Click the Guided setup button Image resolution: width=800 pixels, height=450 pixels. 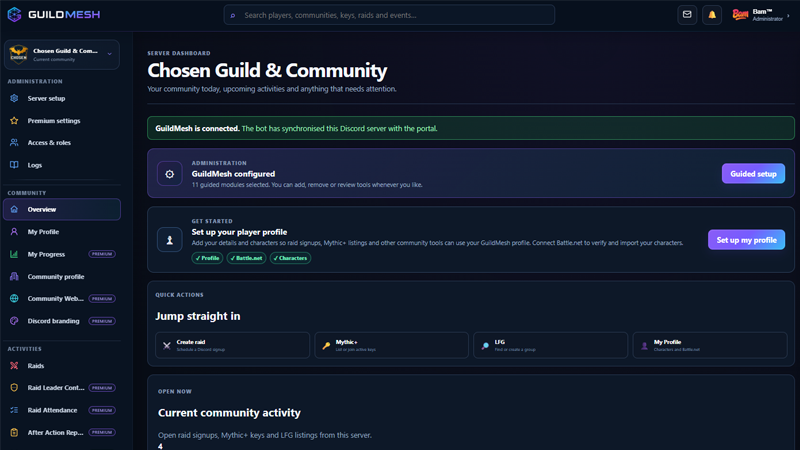point(753,173)
